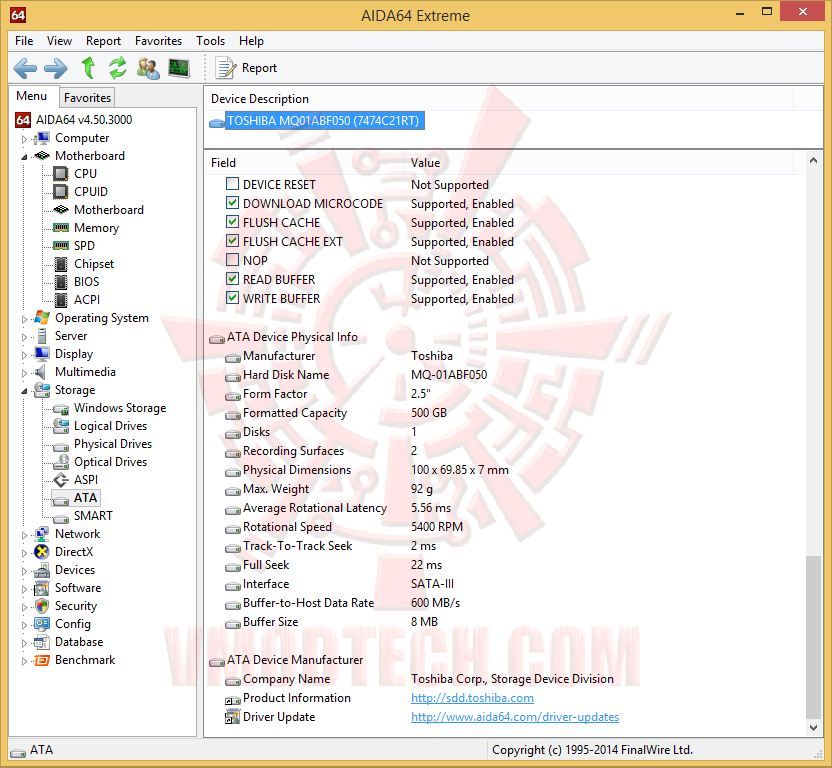The width and height of the screenshot is (832, 768).
Task: Expand the Multimedia tree node
Action: click(24, 373)
